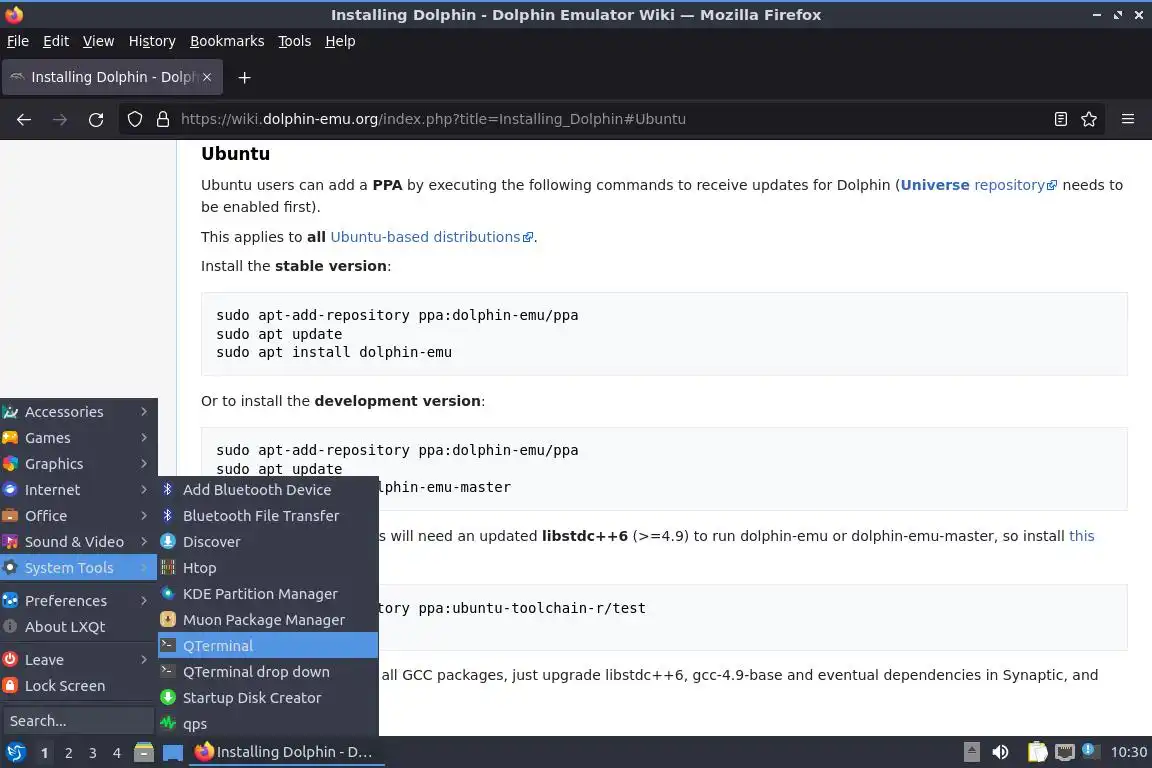This screenshot has width=1152, height=768.
Task: Select the Installing Dolphin taskbar window
Action: pyautogui.click(x=287, y=752)
